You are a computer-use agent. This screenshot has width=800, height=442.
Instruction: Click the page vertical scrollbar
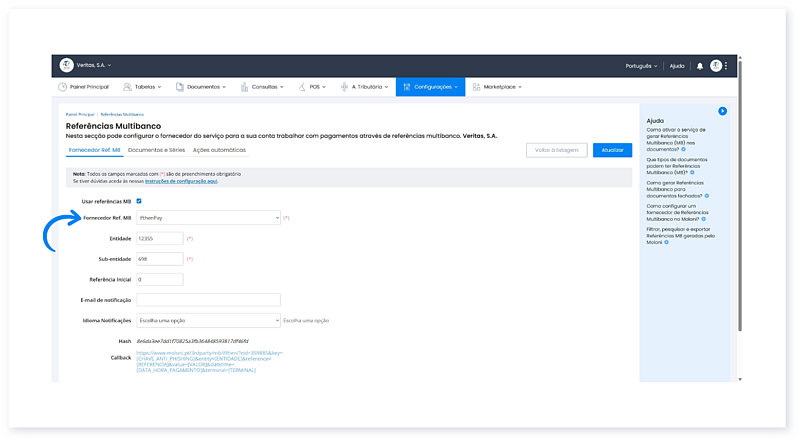click(x=740, y=197)
